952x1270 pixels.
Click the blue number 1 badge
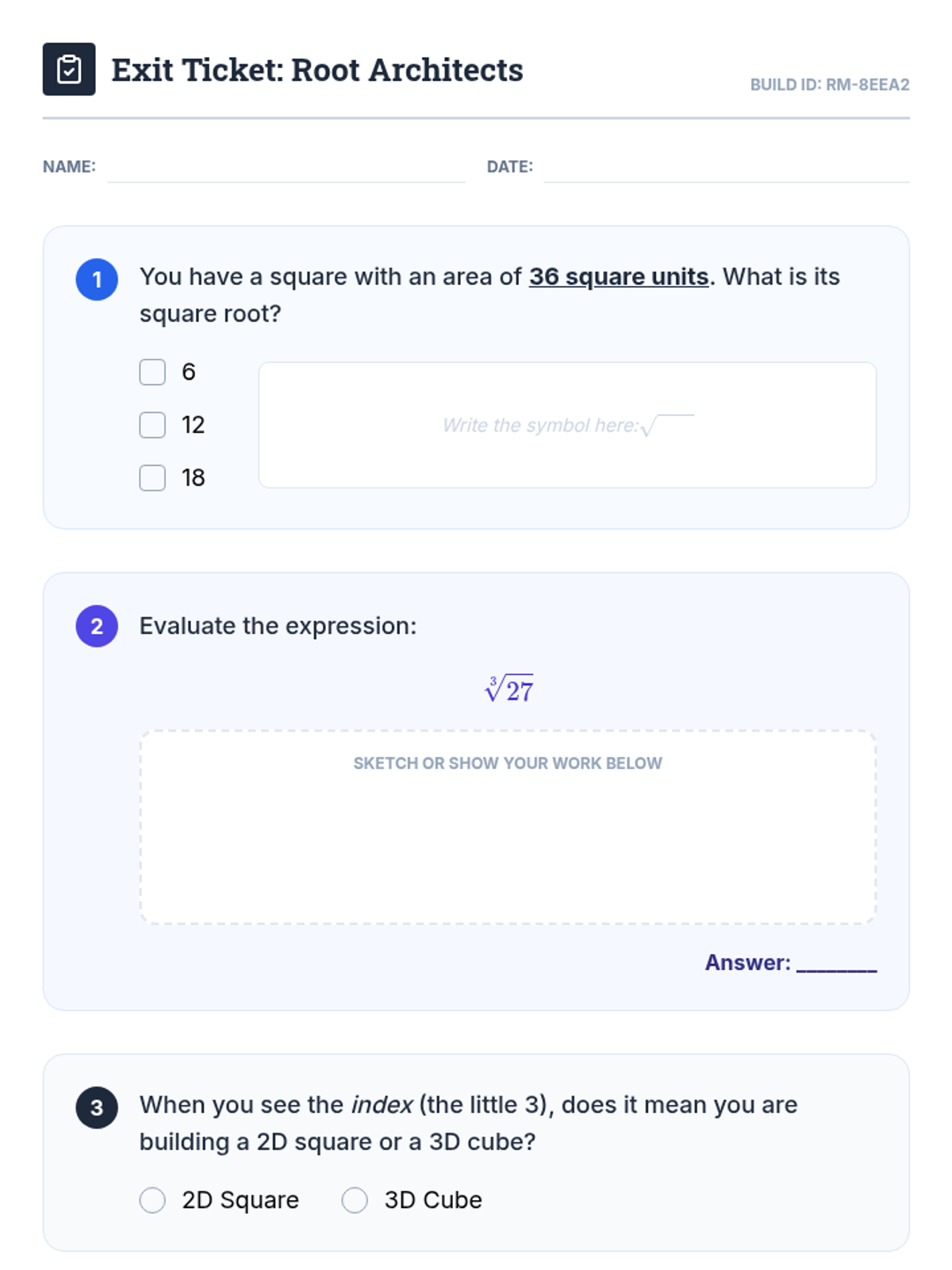point(97,279)
